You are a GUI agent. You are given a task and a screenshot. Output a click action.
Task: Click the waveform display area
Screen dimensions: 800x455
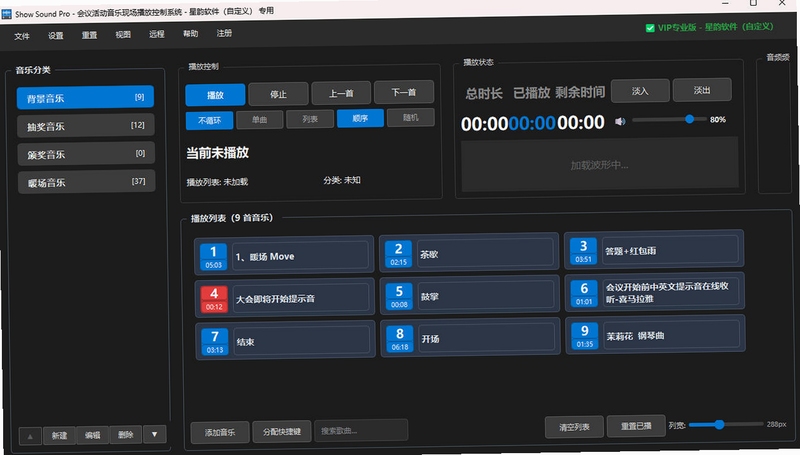click(x=599, y=163)
